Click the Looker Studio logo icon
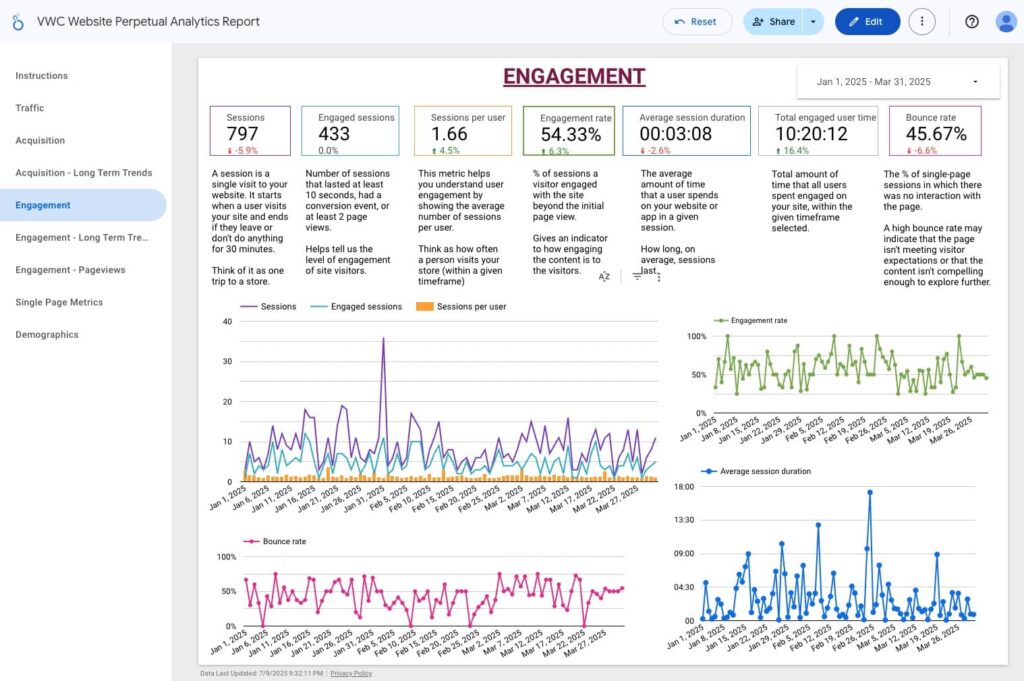Screen dimensions: 1024x681 (18, 22)
